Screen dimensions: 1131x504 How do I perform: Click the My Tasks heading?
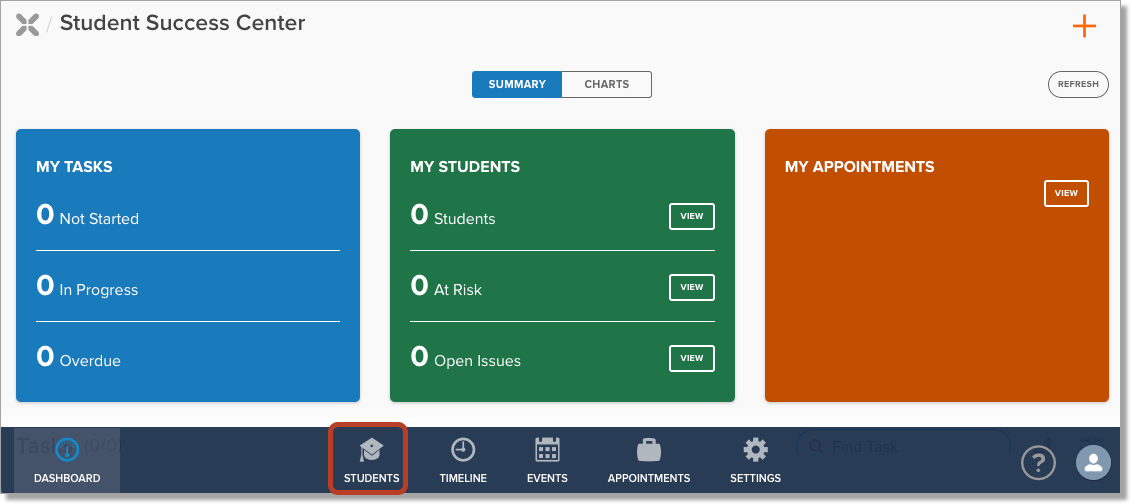pos(74,167)
